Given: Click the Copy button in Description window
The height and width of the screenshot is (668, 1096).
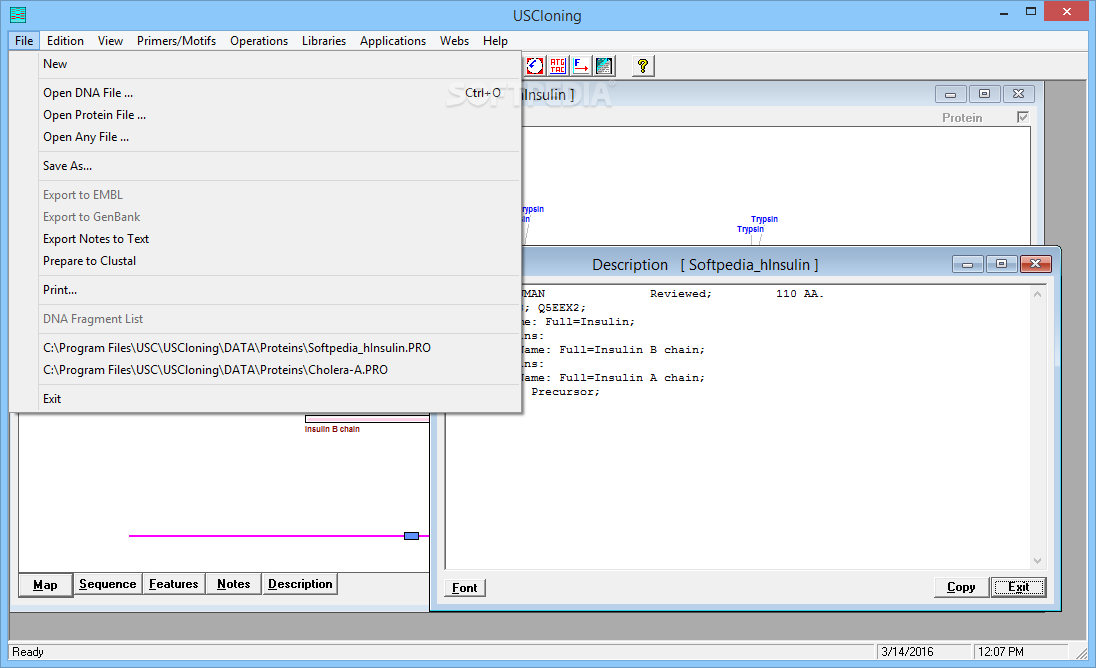Looking at the screenshot, I should pos(961,587).
